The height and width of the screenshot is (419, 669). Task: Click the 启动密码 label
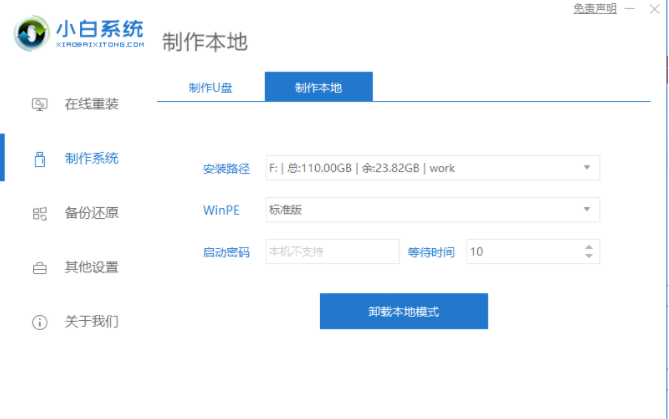[x=226, y=252]
